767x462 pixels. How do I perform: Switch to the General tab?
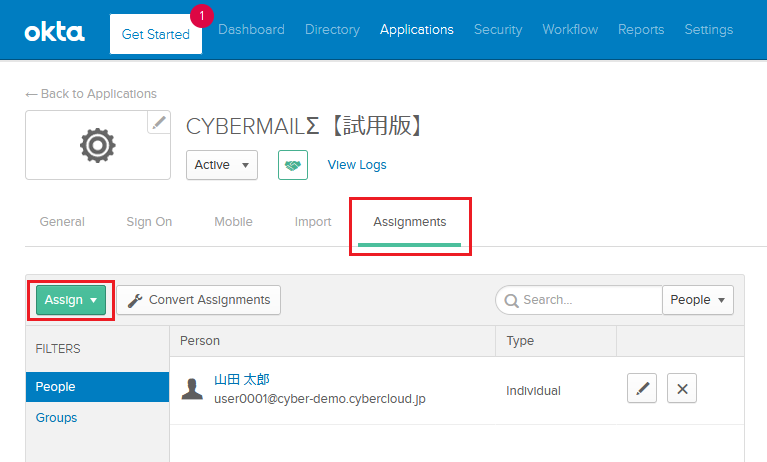[x=62, y=222]
